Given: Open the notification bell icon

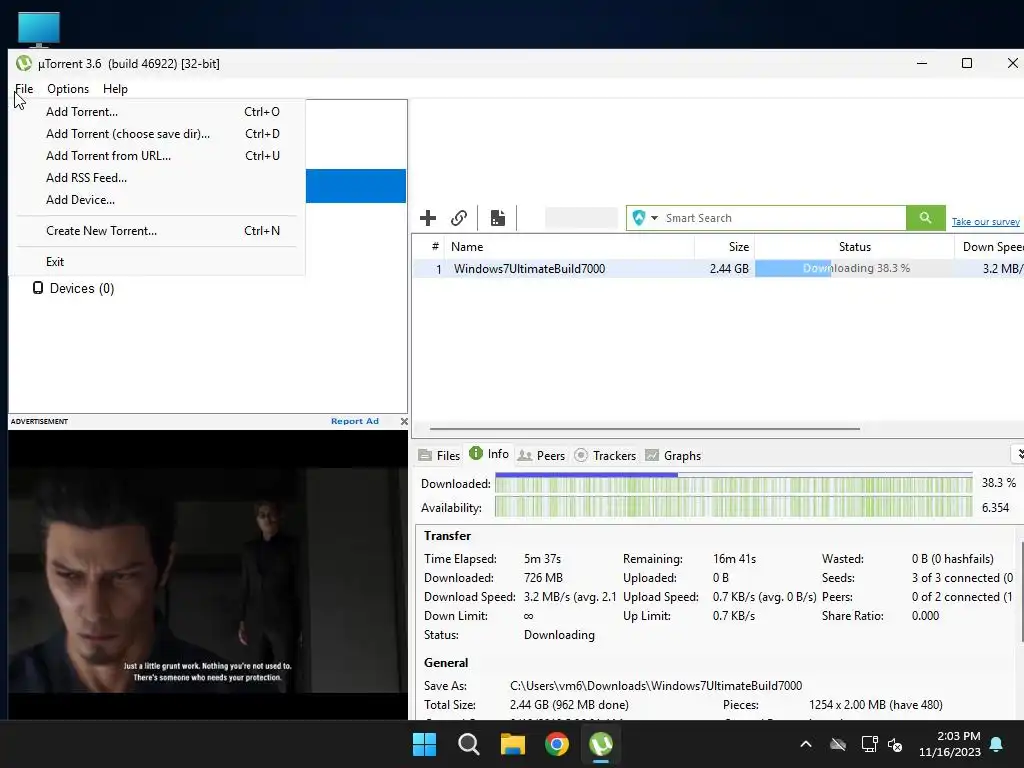Looking at the screenshot, I should [x=997, y=744].
